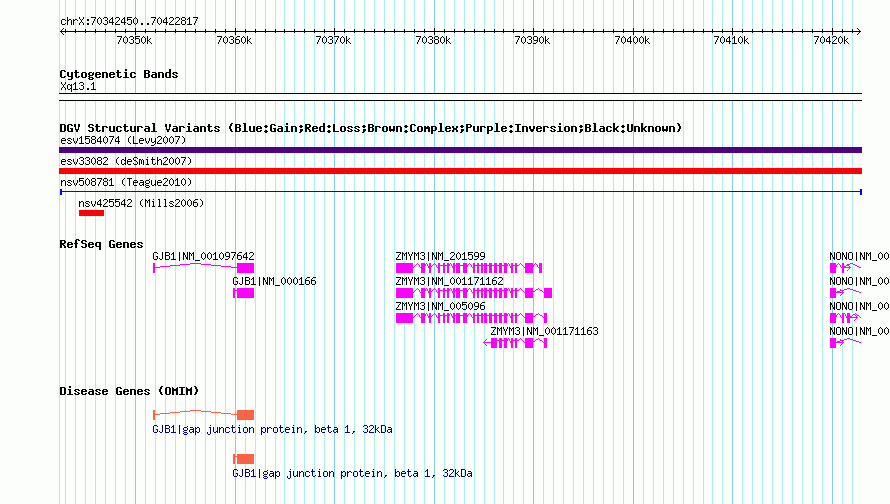
Task: Select the red esv33082 loss bar
Action: tap(460, 171)
